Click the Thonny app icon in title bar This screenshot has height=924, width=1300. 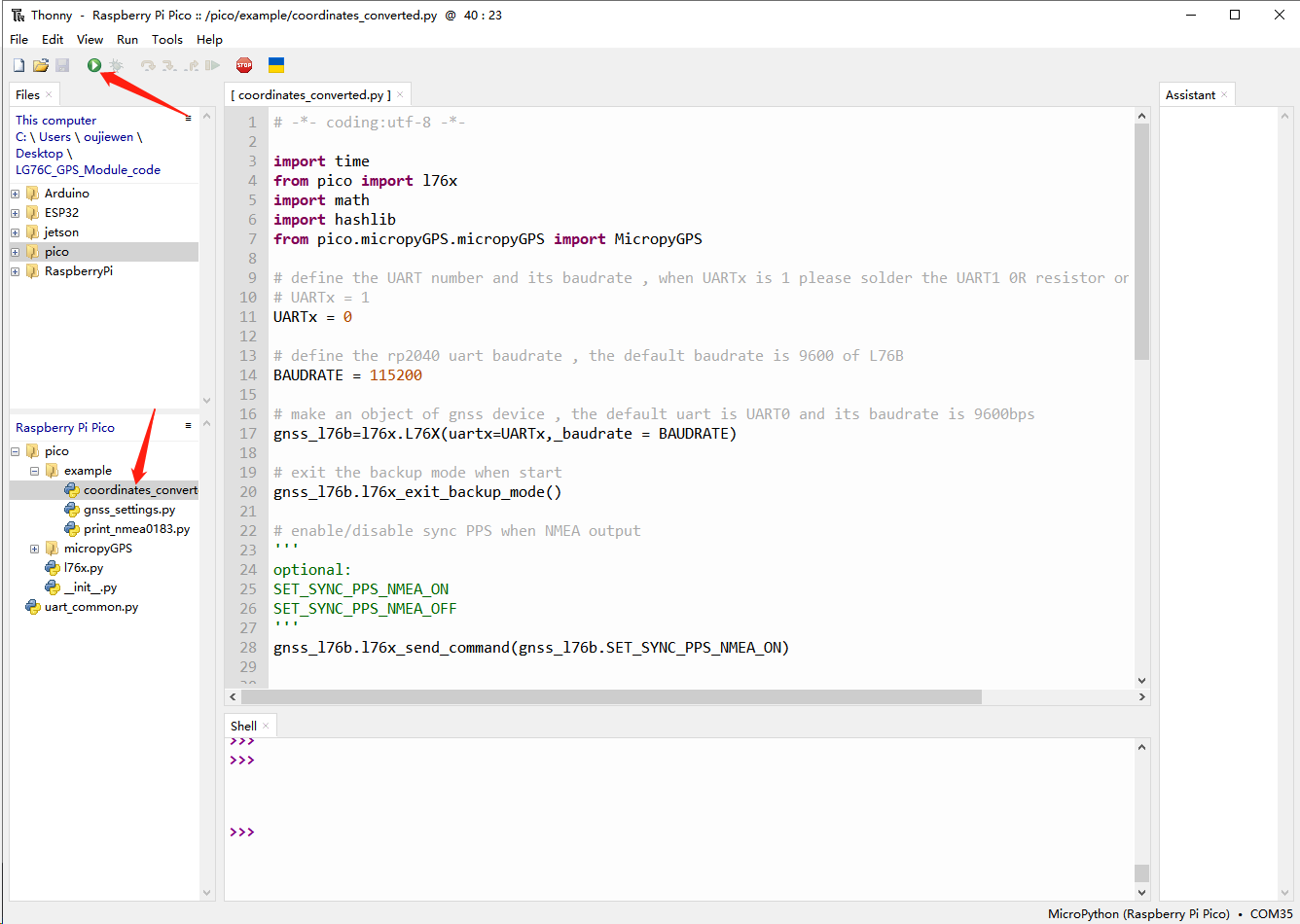[18, 15]
